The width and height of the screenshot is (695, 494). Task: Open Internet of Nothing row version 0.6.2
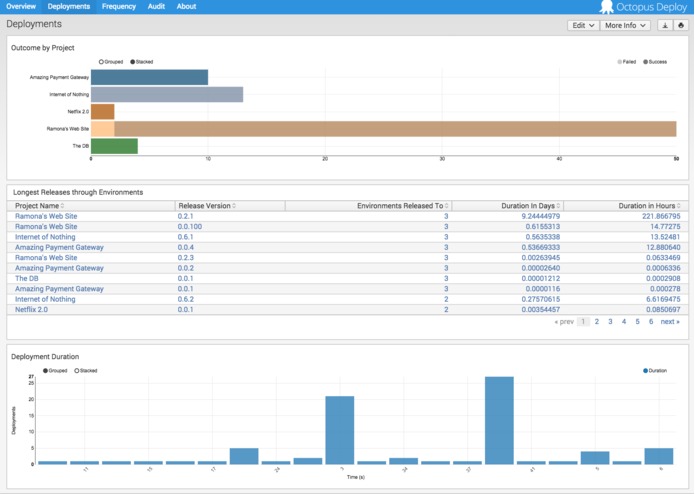pos(45,299)
